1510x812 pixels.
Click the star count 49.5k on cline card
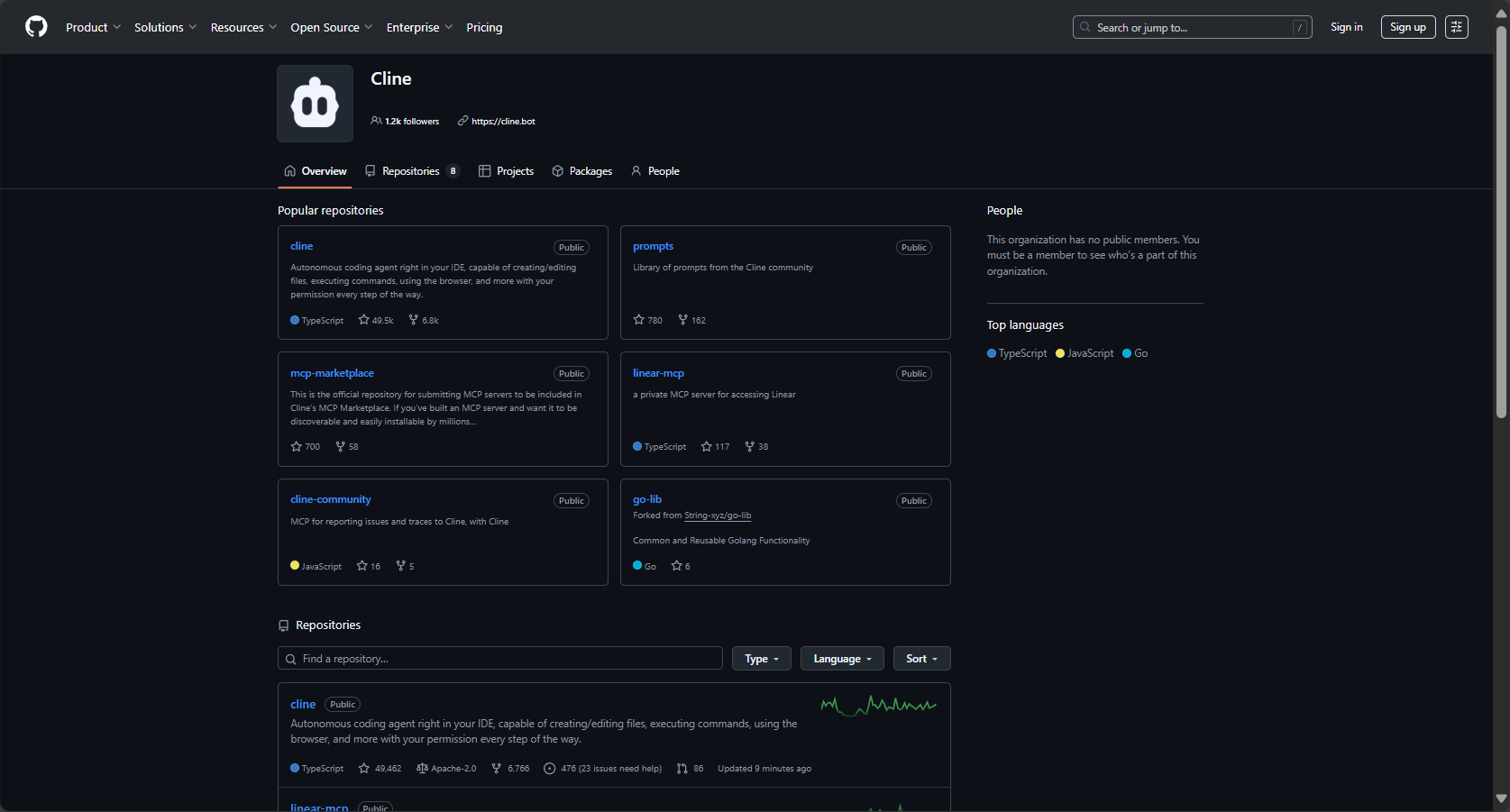pyautogui.click(x=376, y=320)
